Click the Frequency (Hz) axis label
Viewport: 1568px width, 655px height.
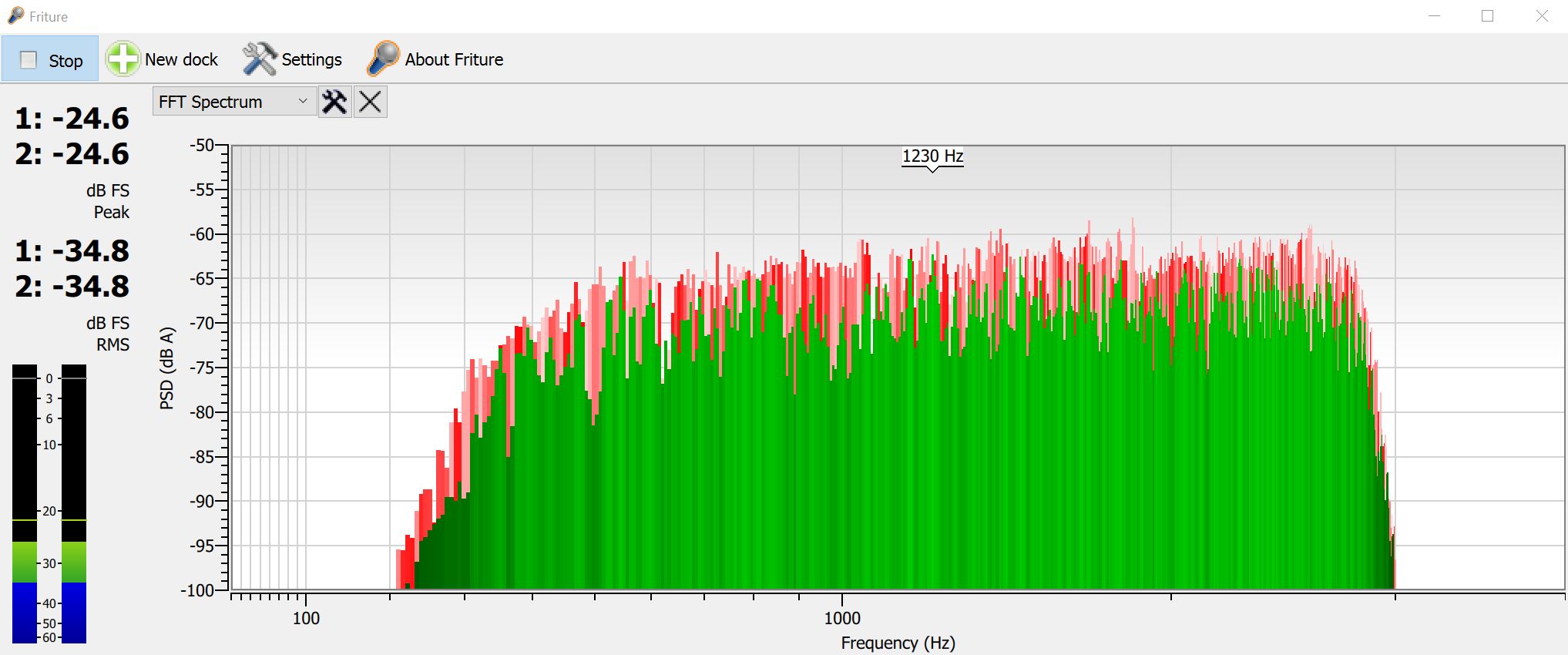tap(898, 643)
